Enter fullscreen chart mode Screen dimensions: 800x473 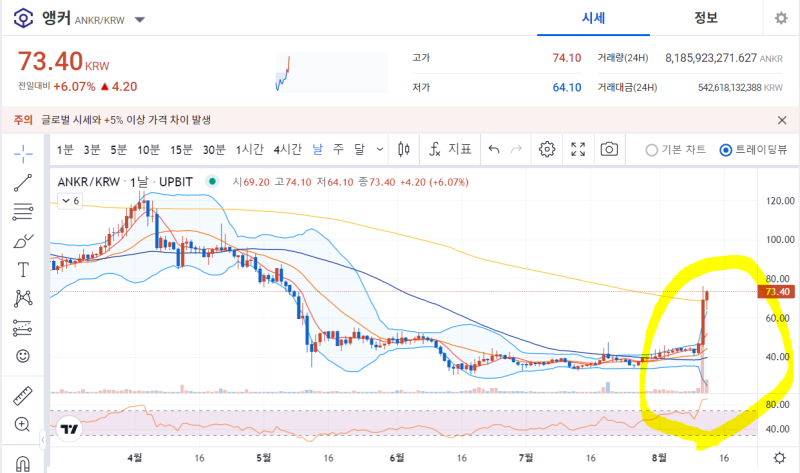(578, 150)
